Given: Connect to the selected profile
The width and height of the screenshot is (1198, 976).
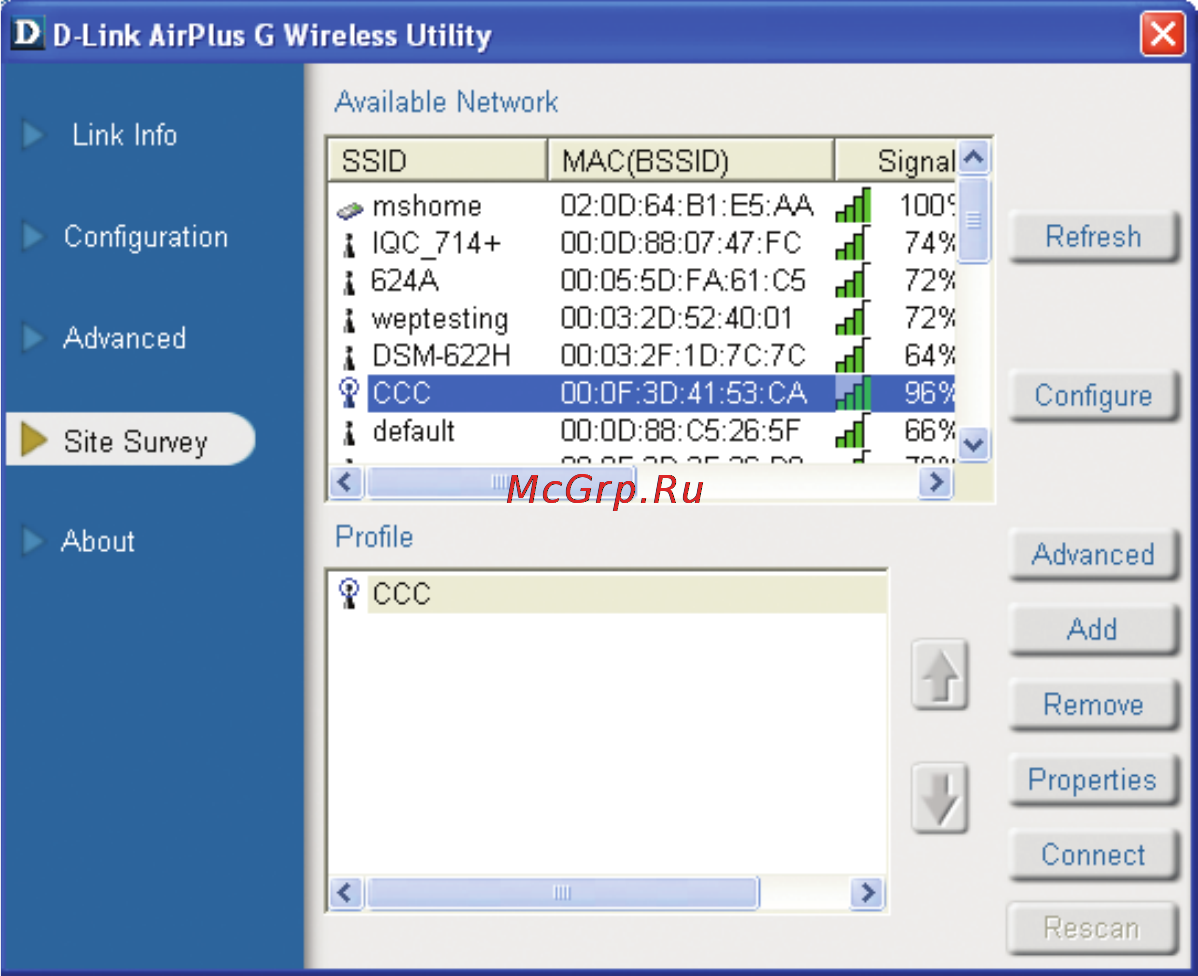Looking at the screenshot, I should [x=1093, y=854].
